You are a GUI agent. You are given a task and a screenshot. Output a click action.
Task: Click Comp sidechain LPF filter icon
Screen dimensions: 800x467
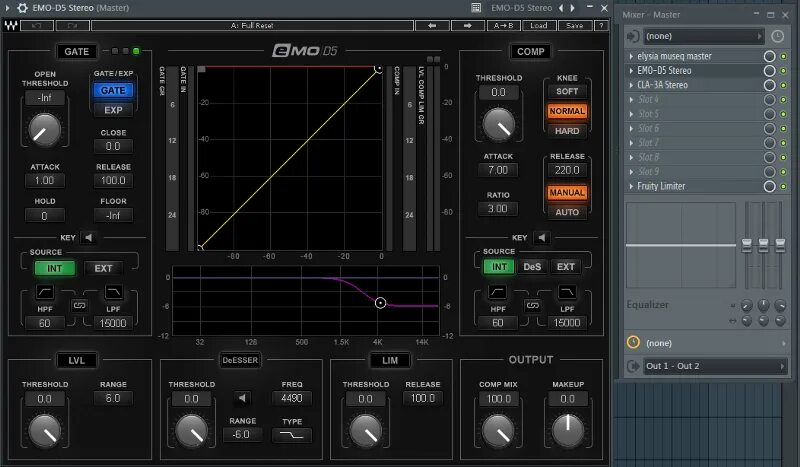(x=567, y=292)
